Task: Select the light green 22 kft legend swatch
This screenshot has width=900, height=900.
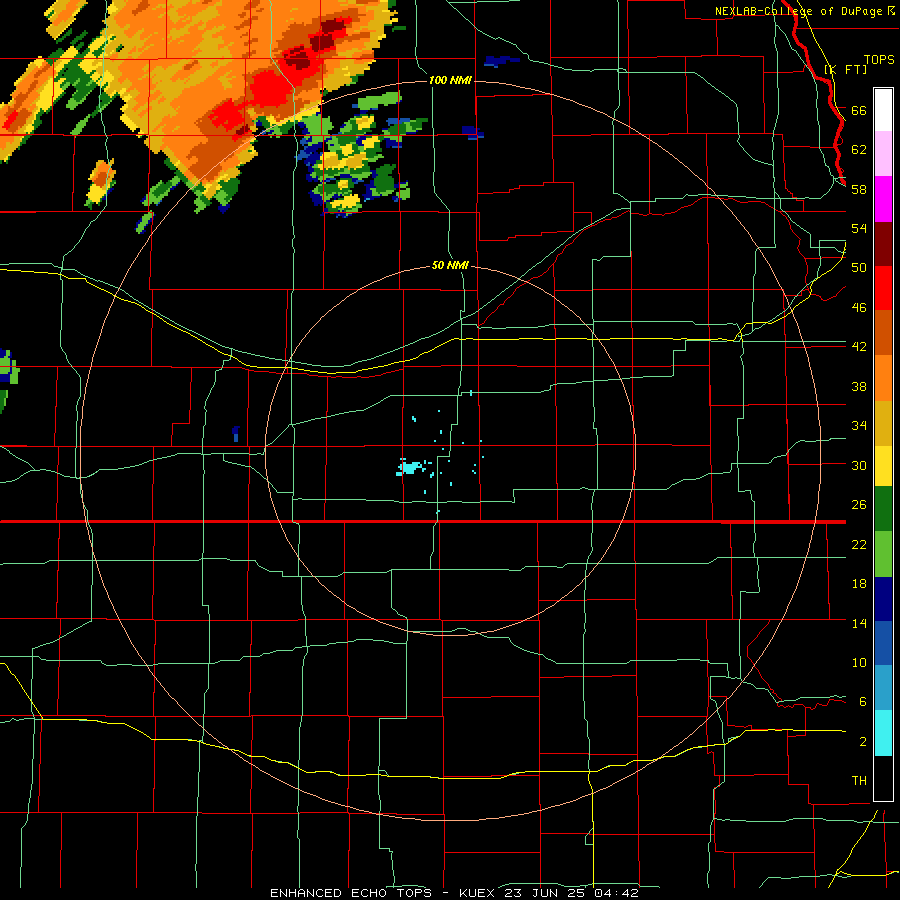Action: 883,554
